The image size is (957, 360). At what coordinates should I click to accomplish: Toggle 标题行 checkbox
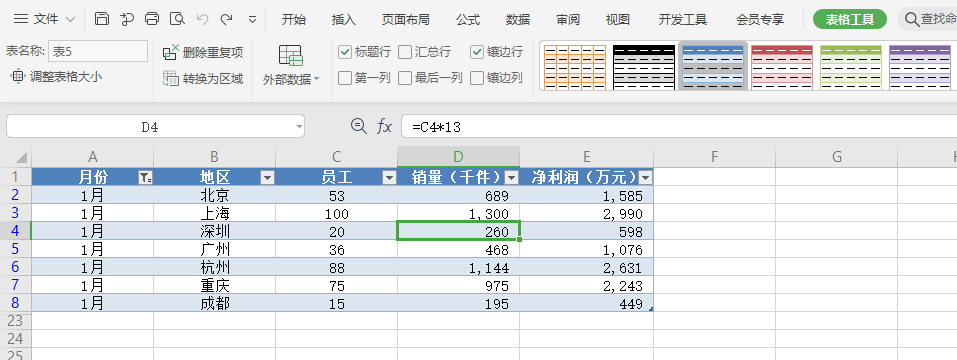[x=345, y=52]
